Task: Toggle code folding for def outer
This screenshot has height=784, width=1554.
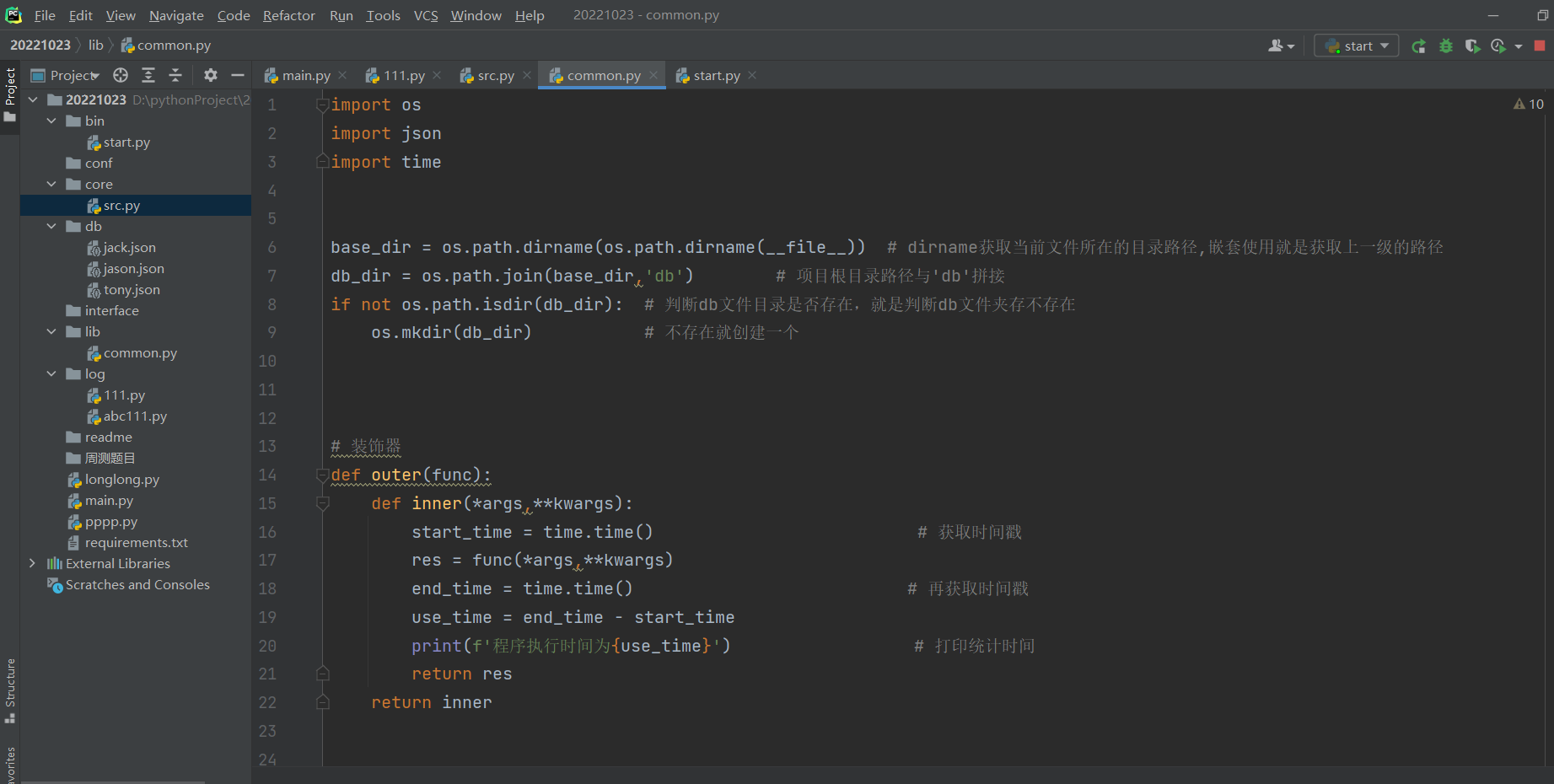Action: 322,475
